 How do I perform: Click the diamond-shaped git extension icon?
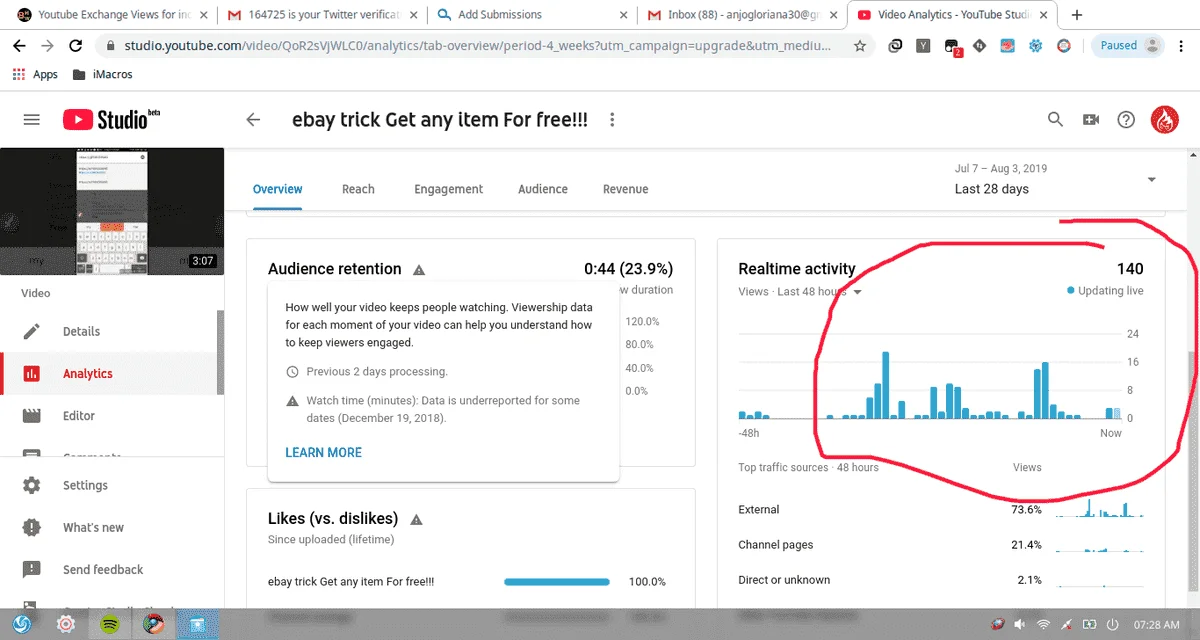tap(980, 46)
